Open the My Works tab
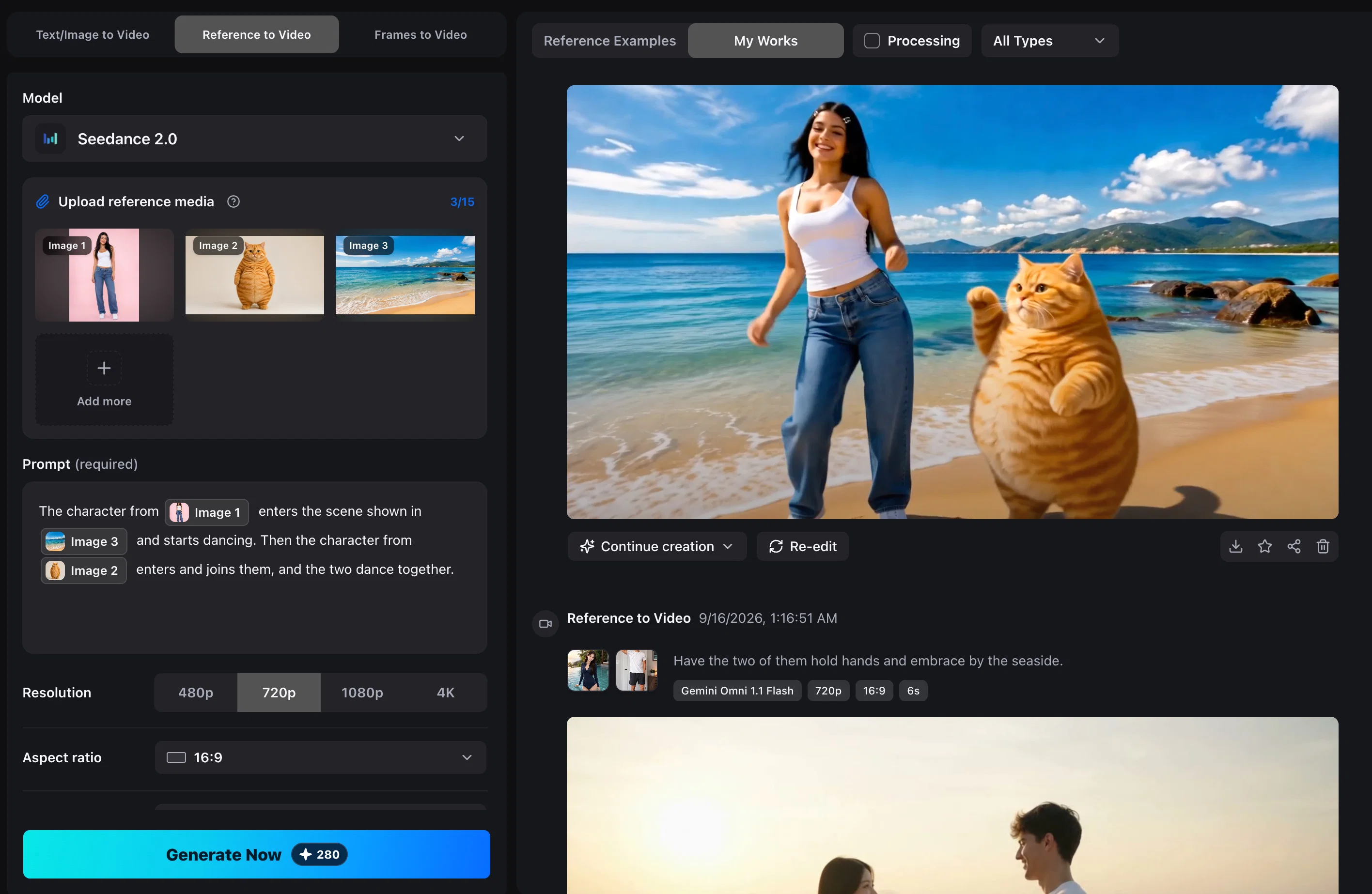 765,41
